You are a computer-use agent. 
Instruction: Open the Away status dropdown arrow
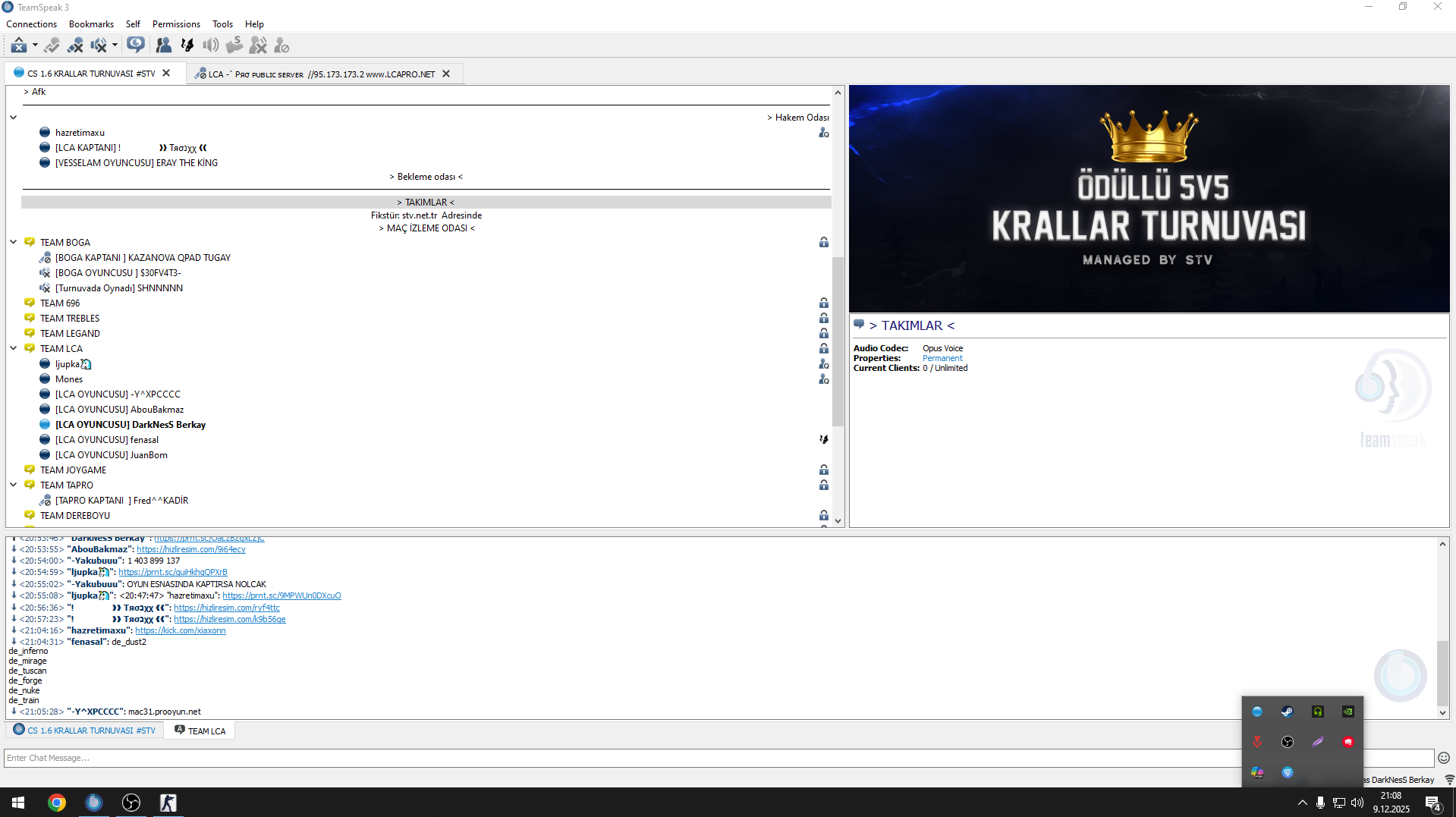point(35,46)
